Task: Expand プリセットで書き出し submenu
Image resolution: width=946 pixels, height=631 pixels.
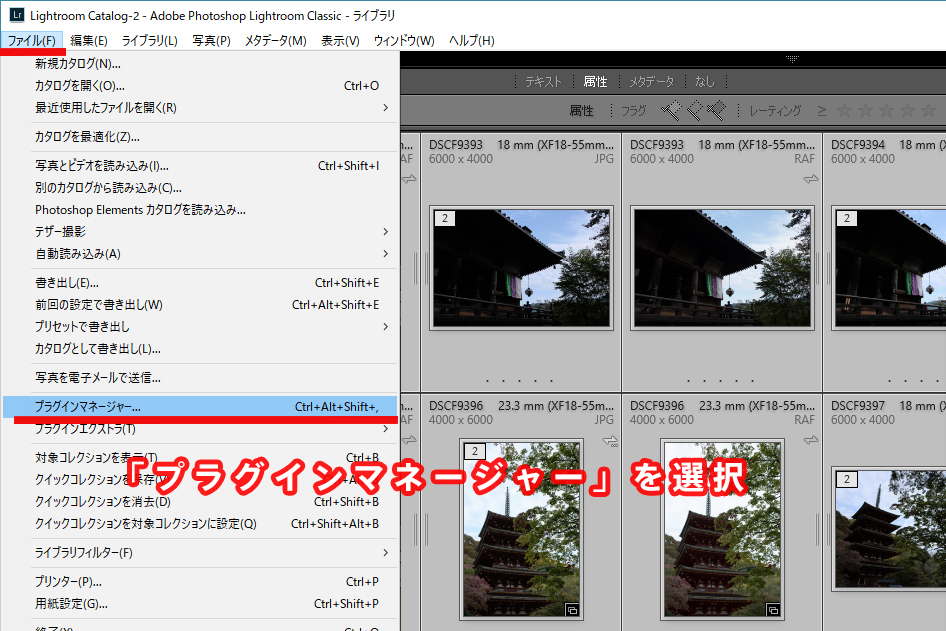Action: pos(200,327)
